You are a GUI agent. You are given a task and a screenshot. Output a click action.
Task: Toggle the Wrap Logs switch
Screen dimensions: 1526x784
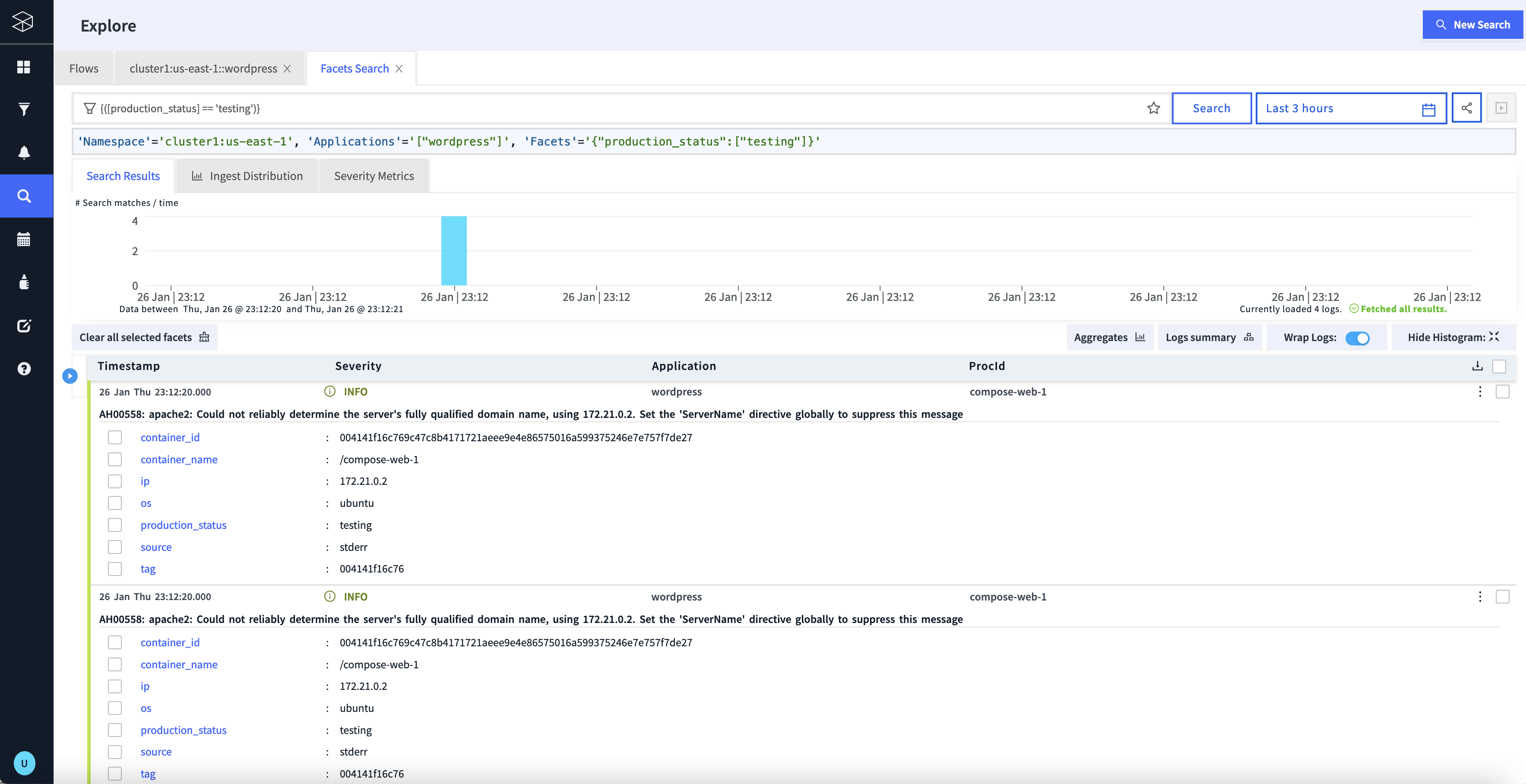coord(1357,338)
